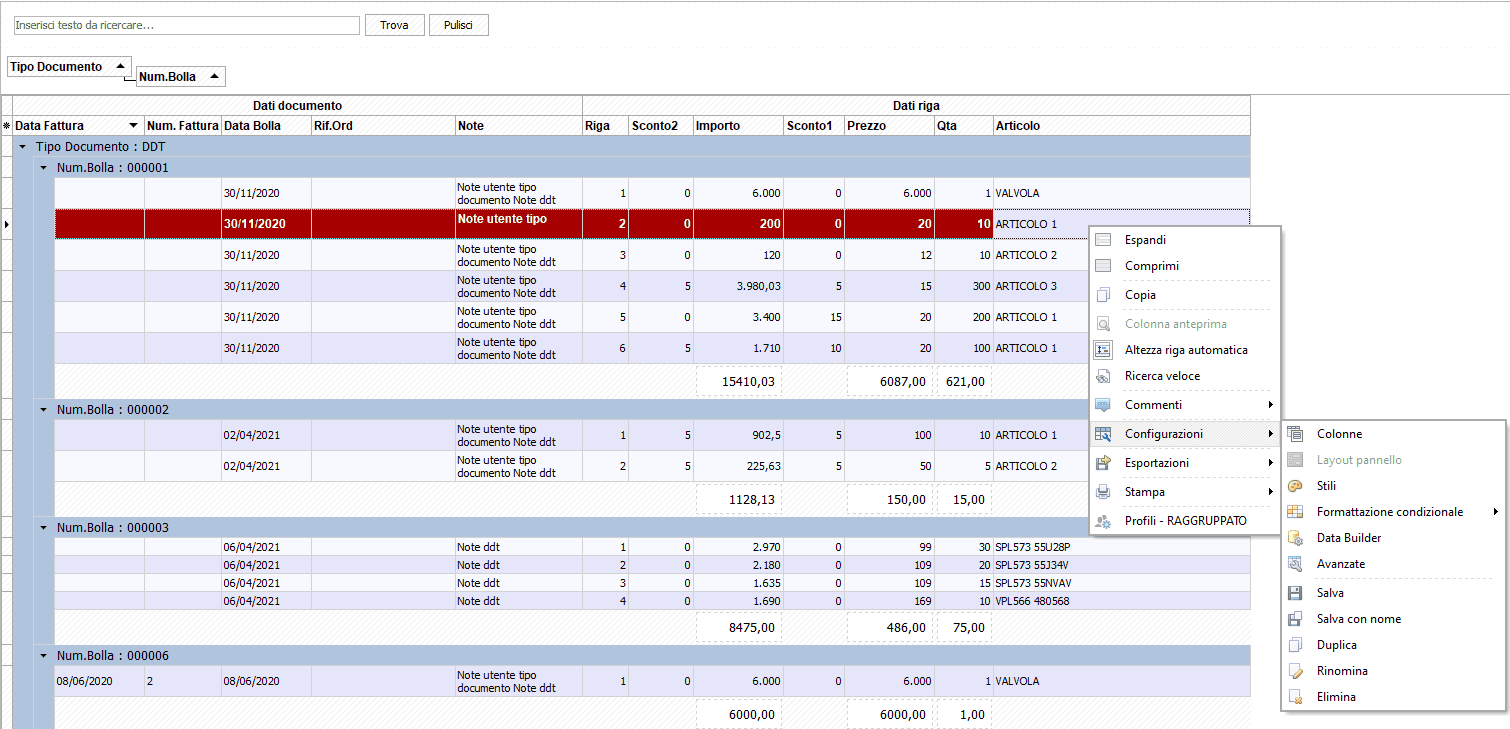Screen dimensions: 1510x729
Task: Click the Elimina icon
Action: 1295,697
